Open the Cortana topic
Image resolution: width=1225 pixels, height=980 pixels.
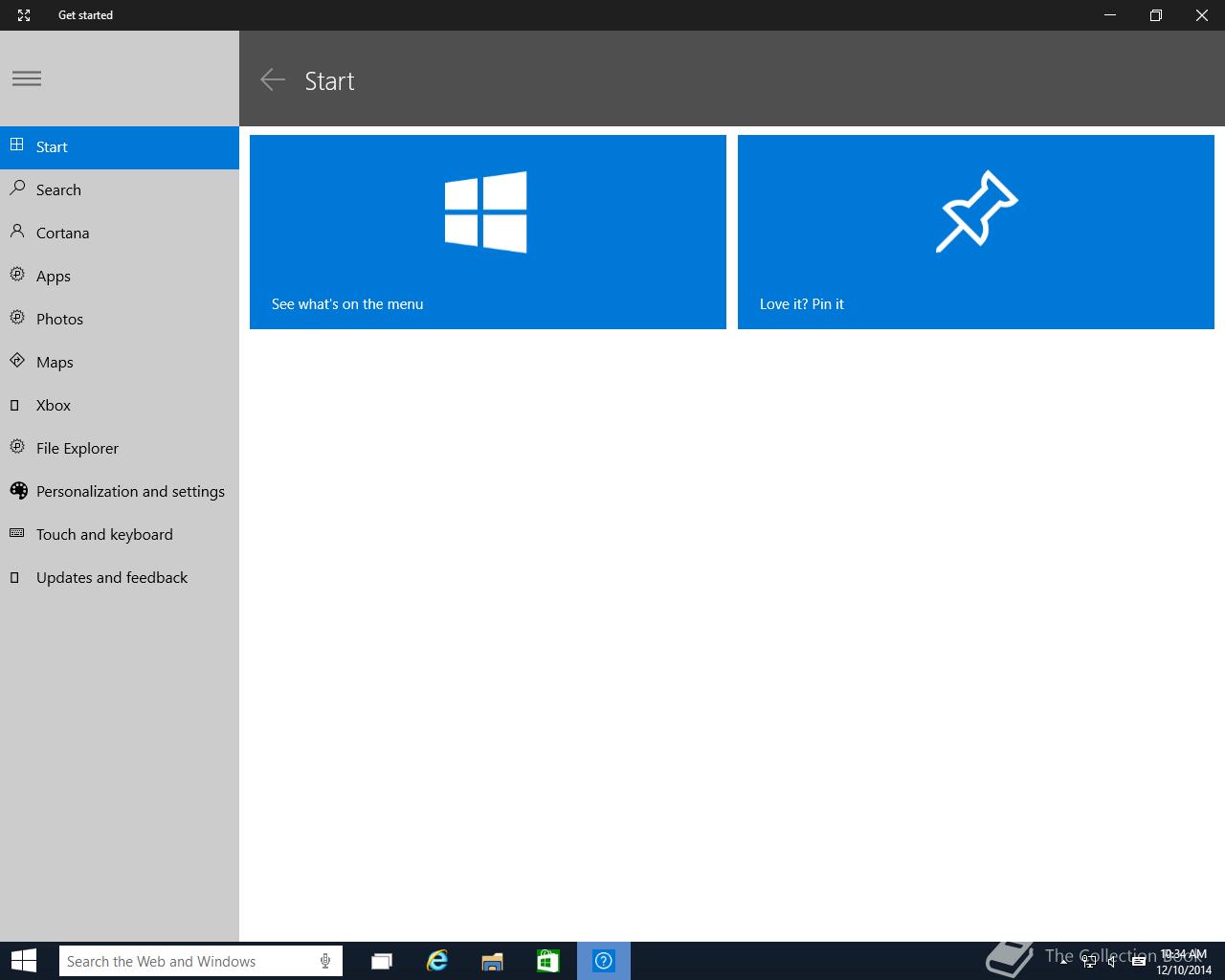coord(120,233)
